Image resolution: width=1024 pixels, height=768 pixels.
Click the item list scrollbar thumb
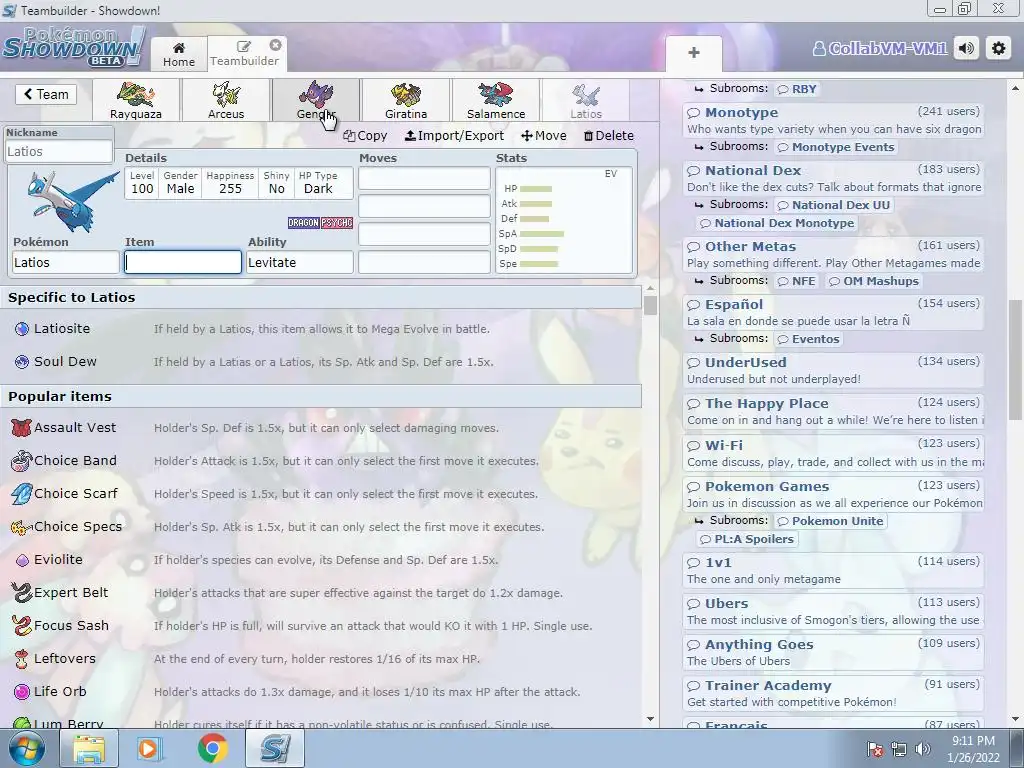point(650,306)
